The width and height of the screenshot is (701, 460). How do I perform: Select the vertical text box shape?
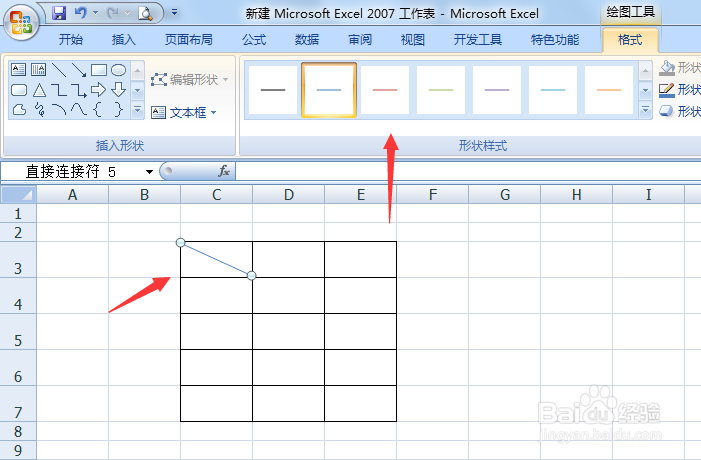pos(38,70)
